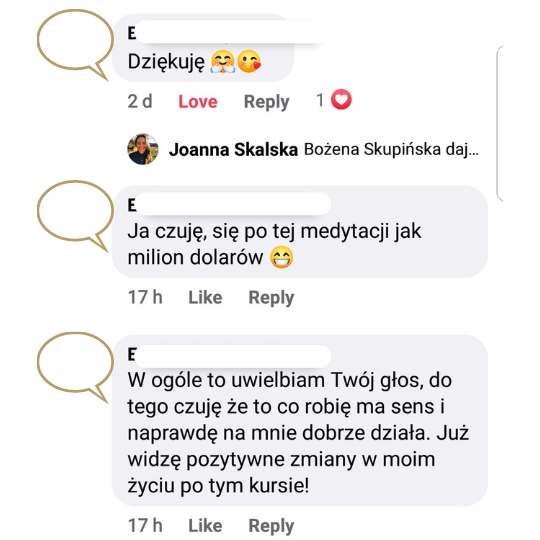
Task: Click the bottom speech bubble avatar icon
Action: click(x=75, y=367)
